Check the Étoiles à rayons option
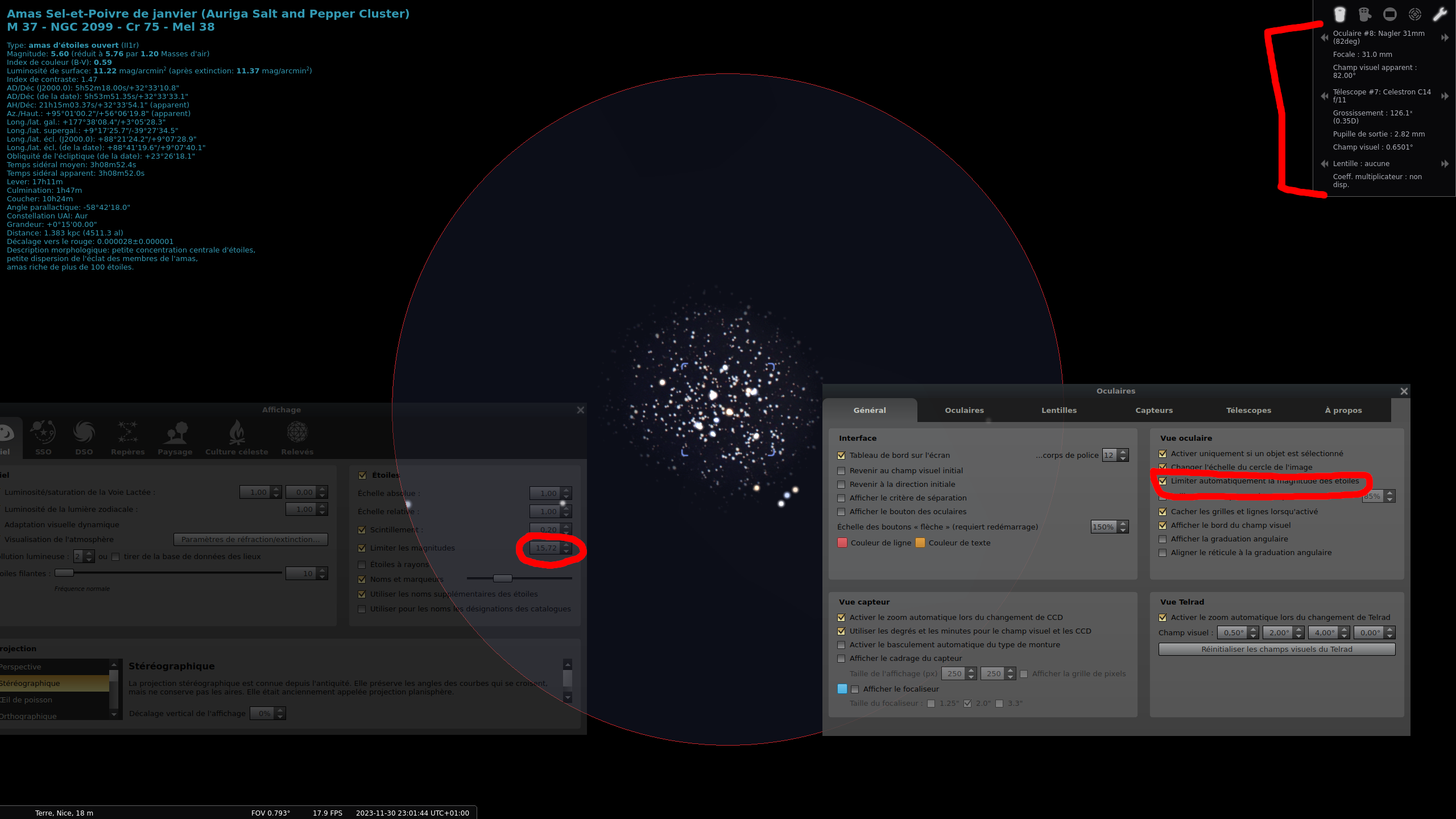1456x819 pixels. coord(362,565)
